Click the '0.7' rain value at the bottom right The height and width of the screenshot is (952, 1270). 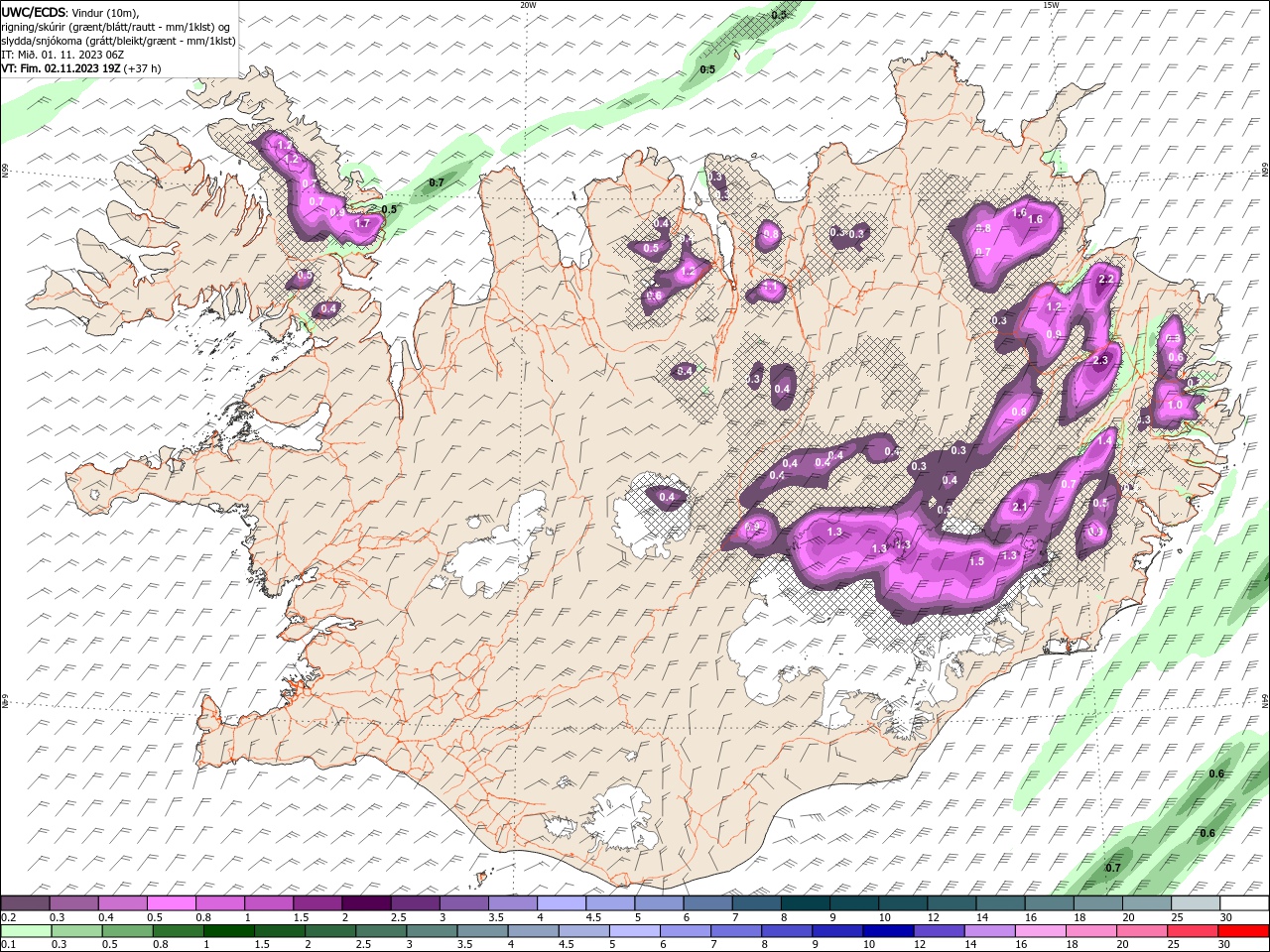[1113, 868]
